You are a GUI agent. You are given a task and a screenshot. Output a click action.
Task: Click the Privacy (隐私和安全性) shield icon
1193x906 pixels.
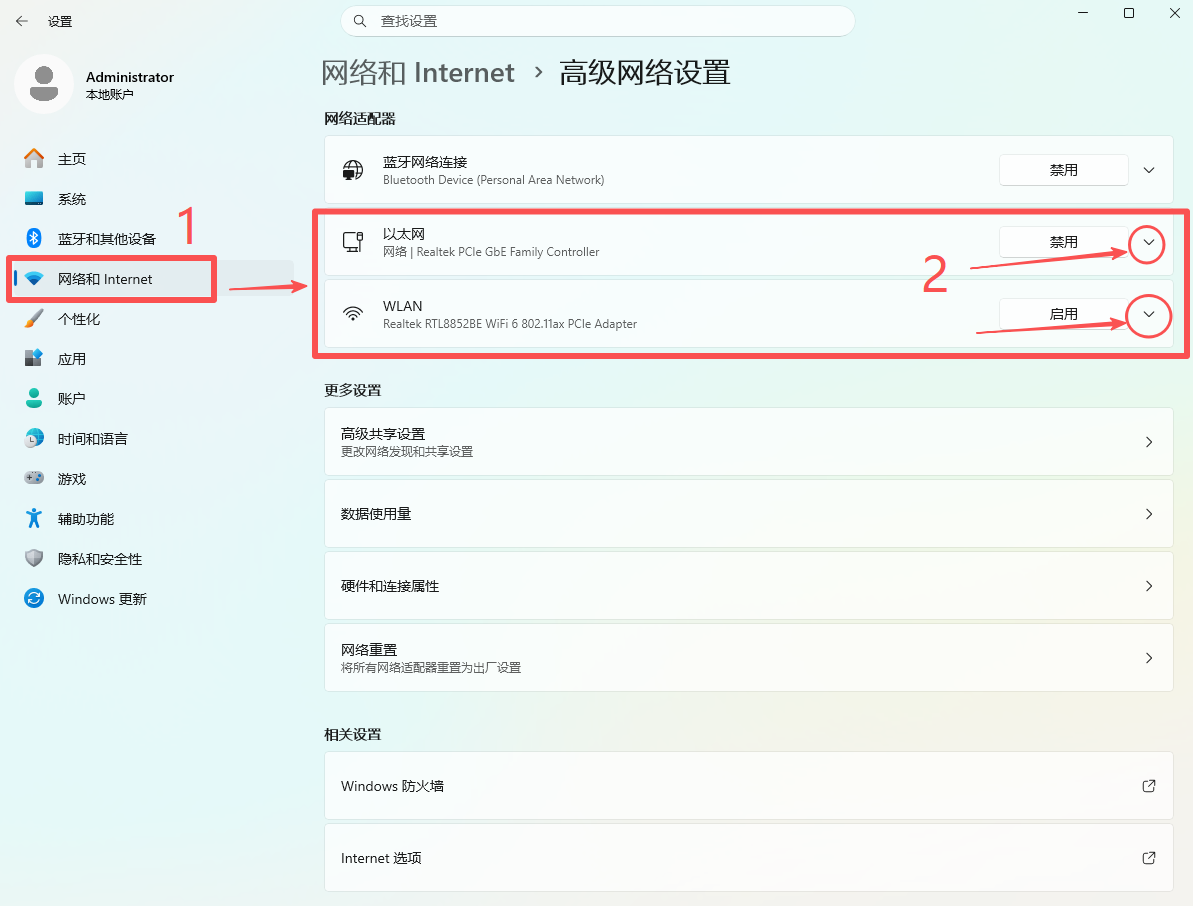33,558
